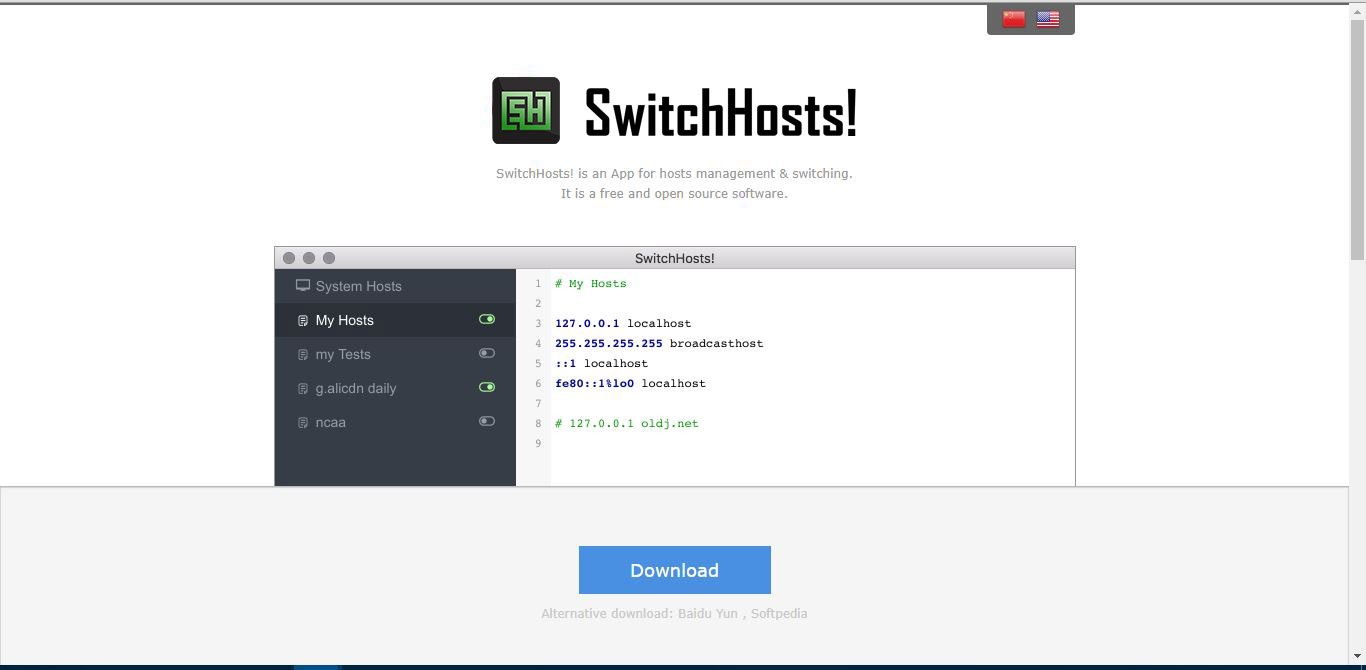Toggle the g.alicdn daily switch
The image size is (1366, 670).
[487, 387]
